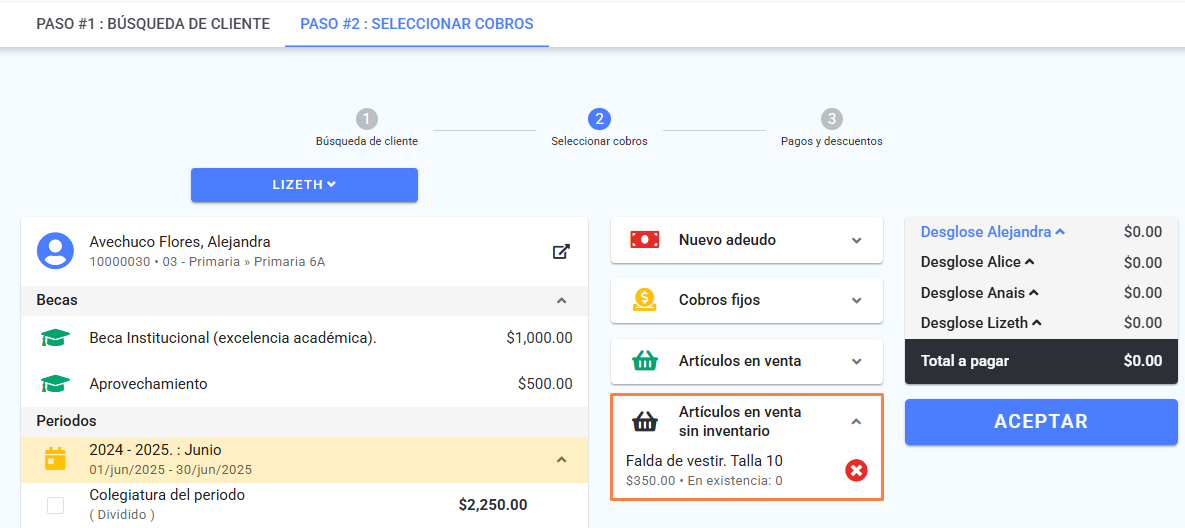Click the red money icon for Nuevo adeudo
The height and width of the screenshot is (528, 1185).
pyautogui.click(x=645, y=239)
